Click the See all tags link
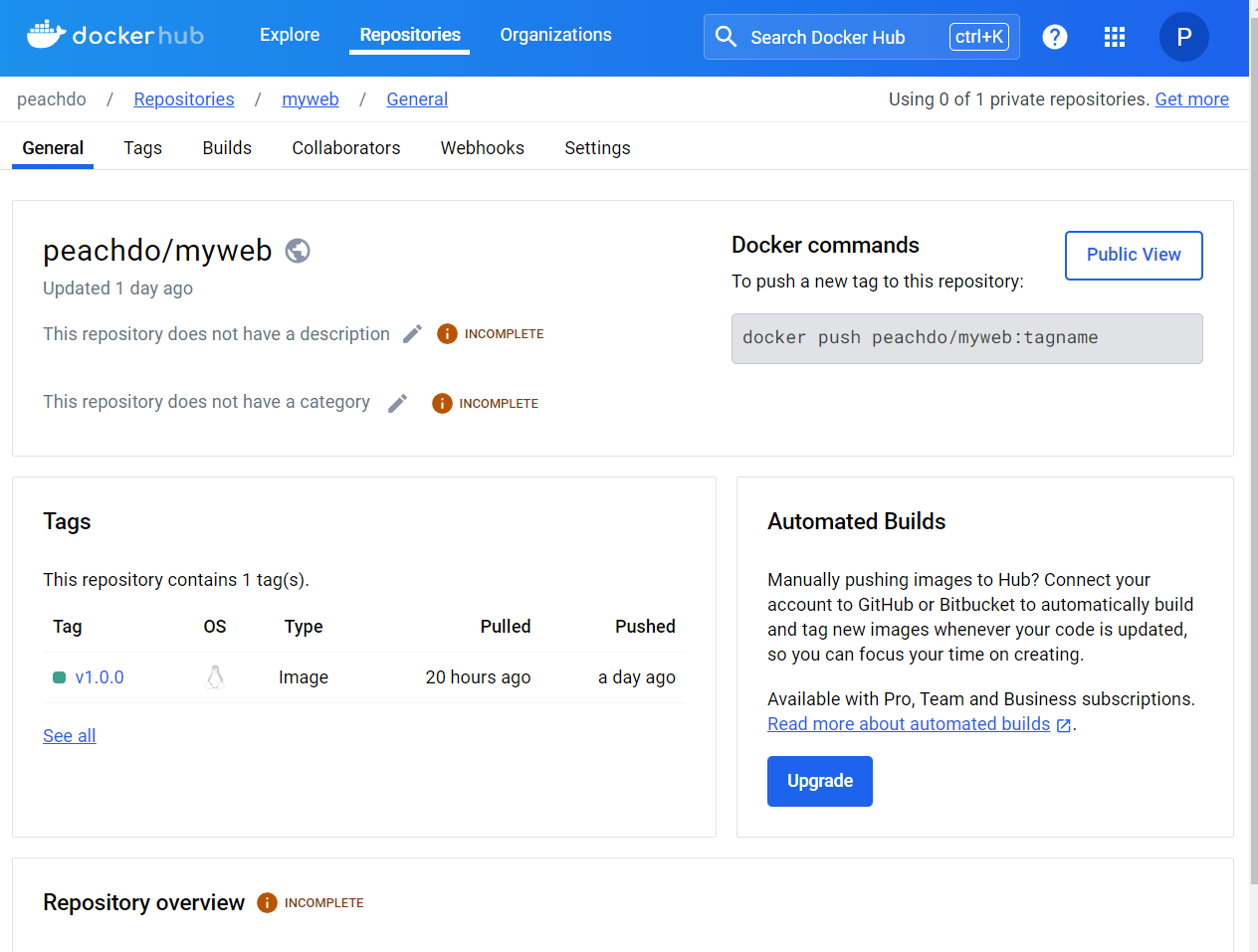The height and width of the screenshot is (952, 1258). click(x=70, y=736)
